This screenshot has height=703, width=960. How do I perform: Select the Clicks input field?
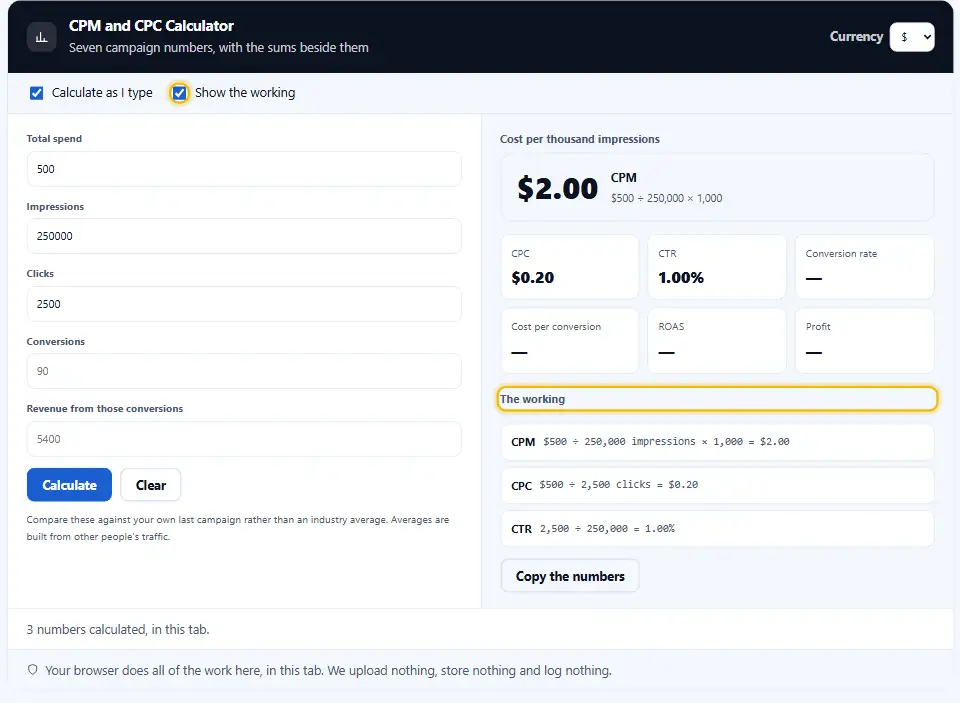[244, 304]
